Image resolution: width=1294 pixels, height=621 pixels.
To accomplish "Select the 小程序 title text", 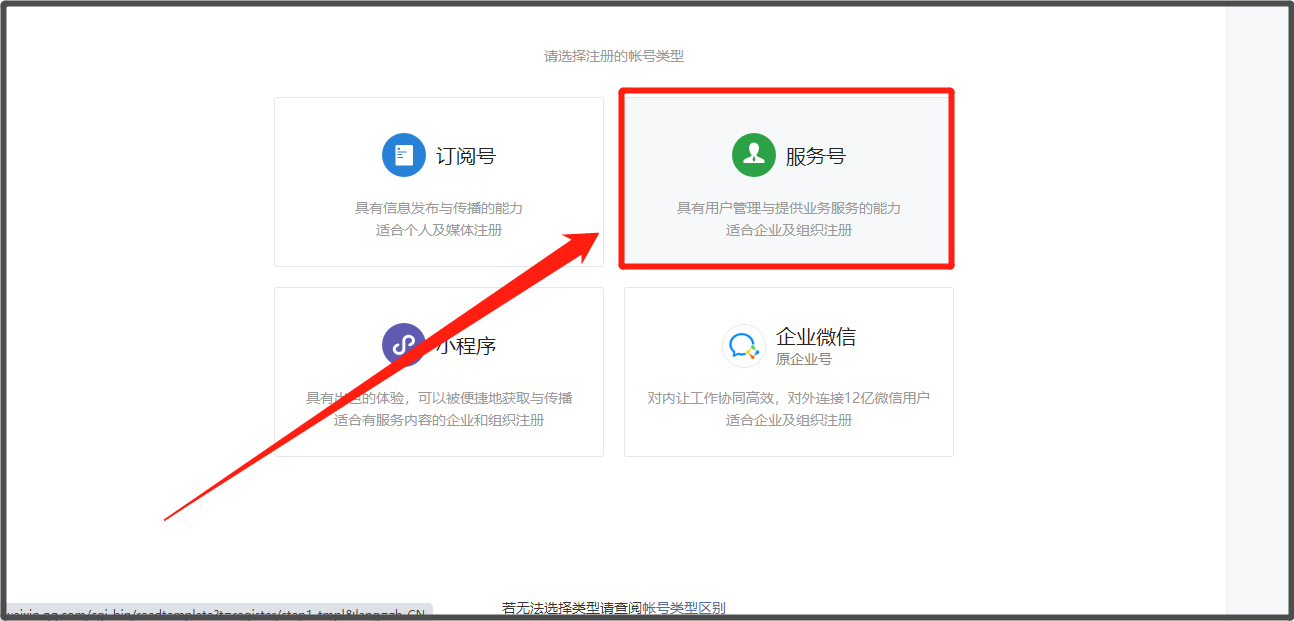I will pyautogui.click(x=466, y=346).
